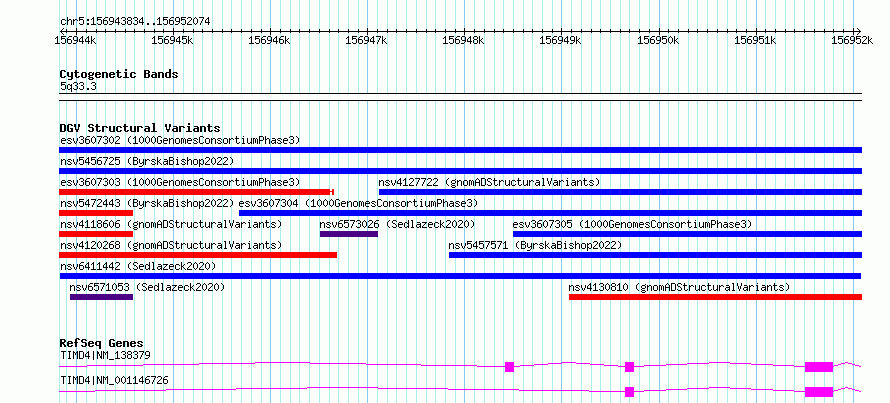Select the large exon of TIMD4|NM_001146726

(x=818, y=392)
